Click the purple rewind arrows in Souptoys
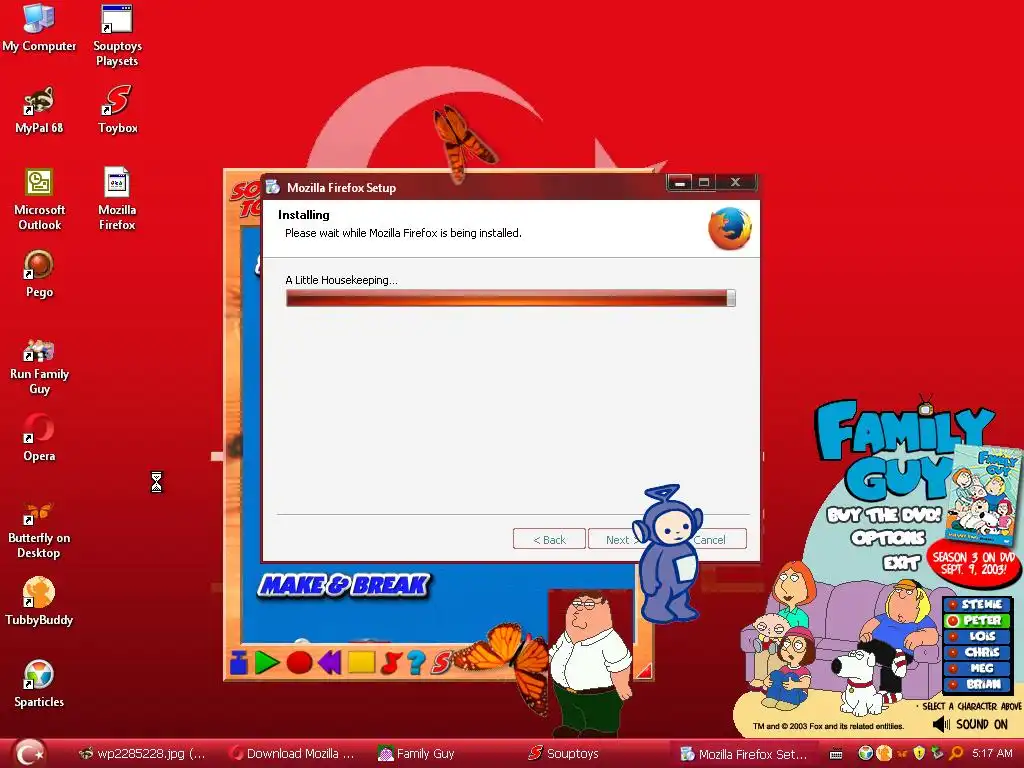 (330, 662)
